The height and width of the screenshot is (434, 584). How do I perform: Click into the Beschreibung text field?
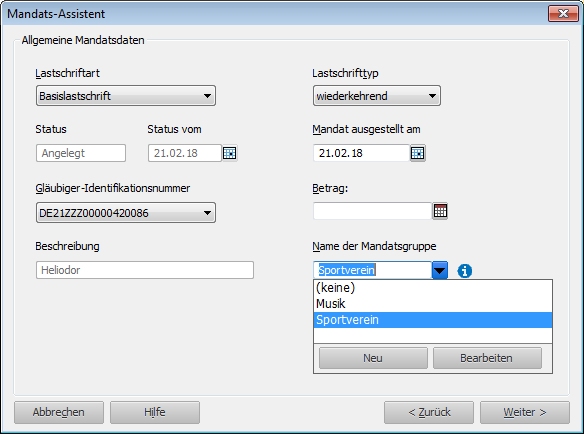point(145,270)
